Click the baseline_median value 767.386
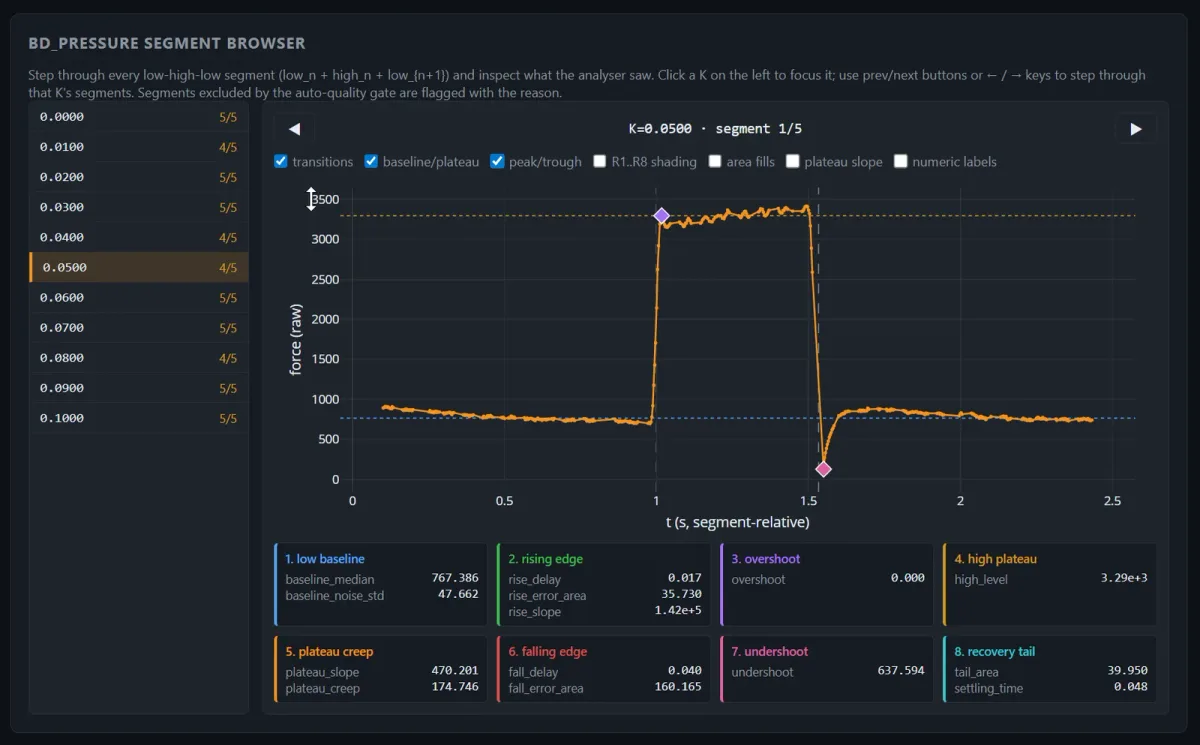 click(x=454, y=579)
